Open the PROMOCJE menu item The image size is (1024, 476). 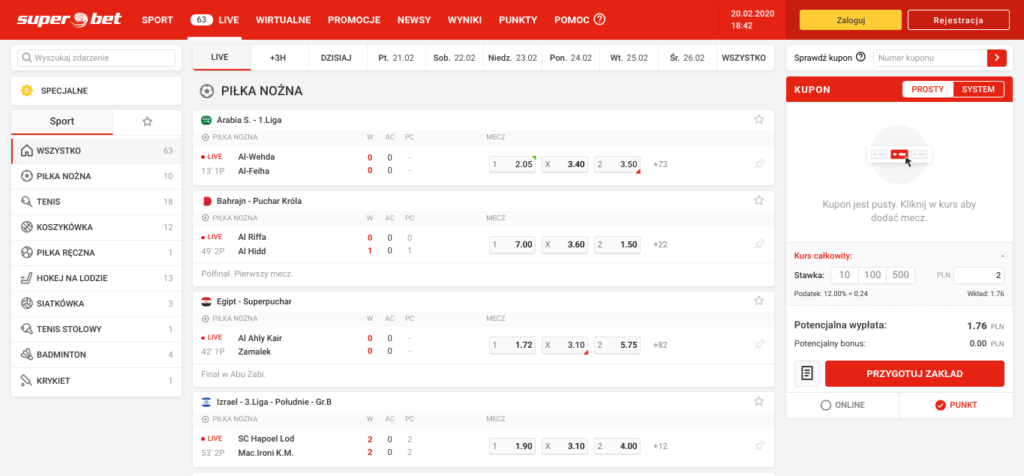point(354,20)
